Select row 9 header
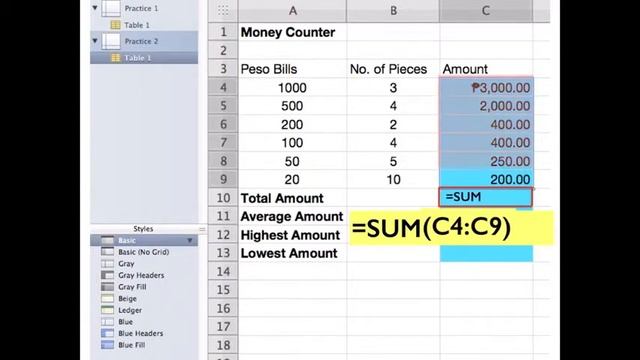This screenshot has height=360, width=640. tap(223, 180)
